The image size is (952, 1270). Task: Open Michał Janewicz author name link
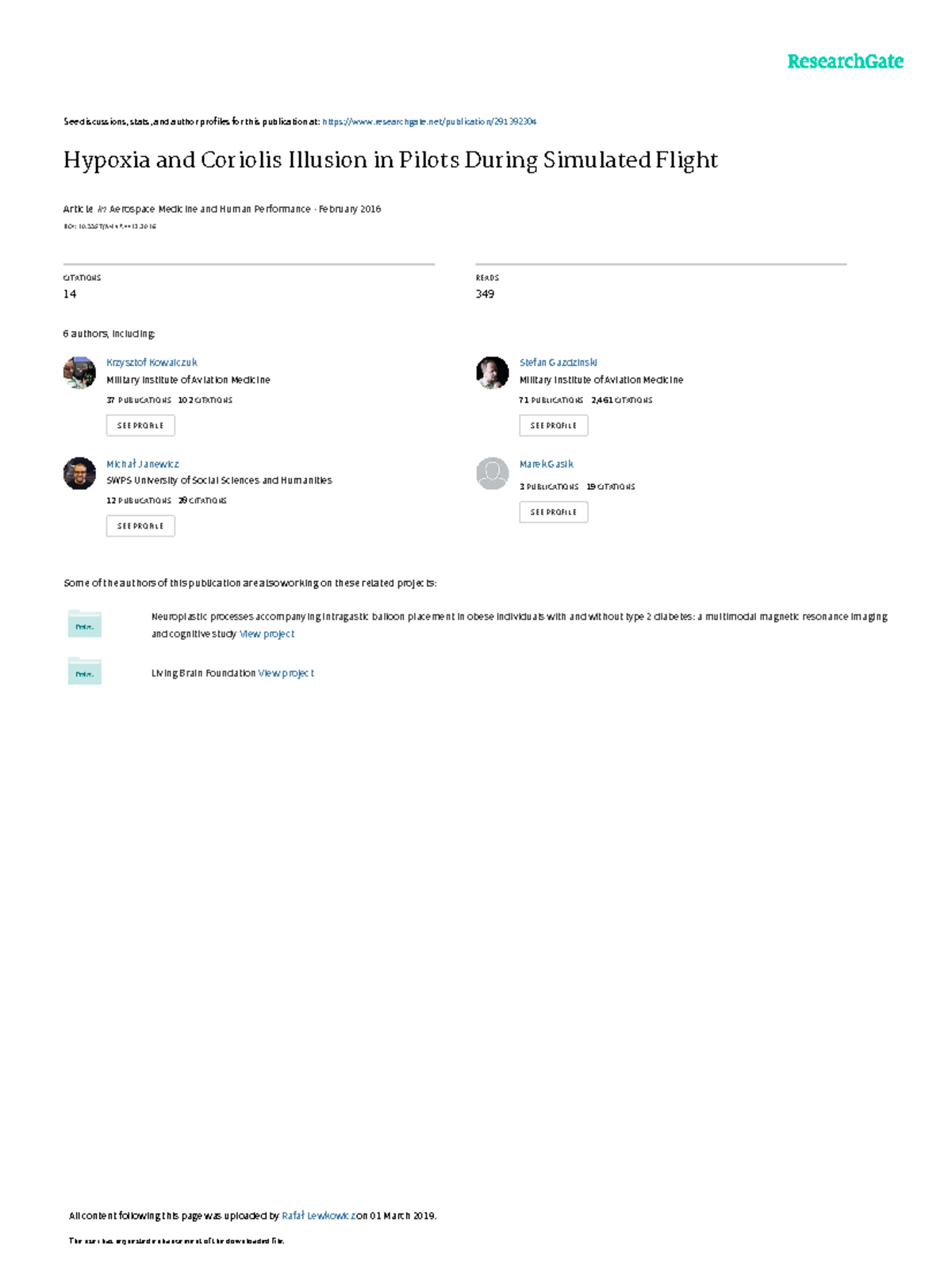(143, 464)
